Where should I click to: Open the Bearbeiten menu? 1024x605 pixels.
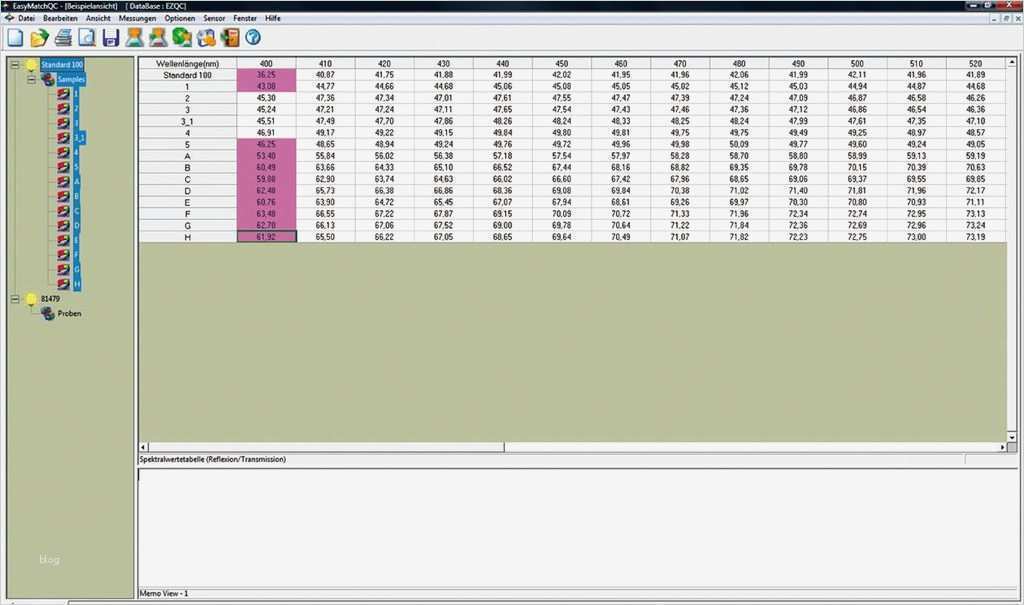pyautogui.click(x=60, y=18)
